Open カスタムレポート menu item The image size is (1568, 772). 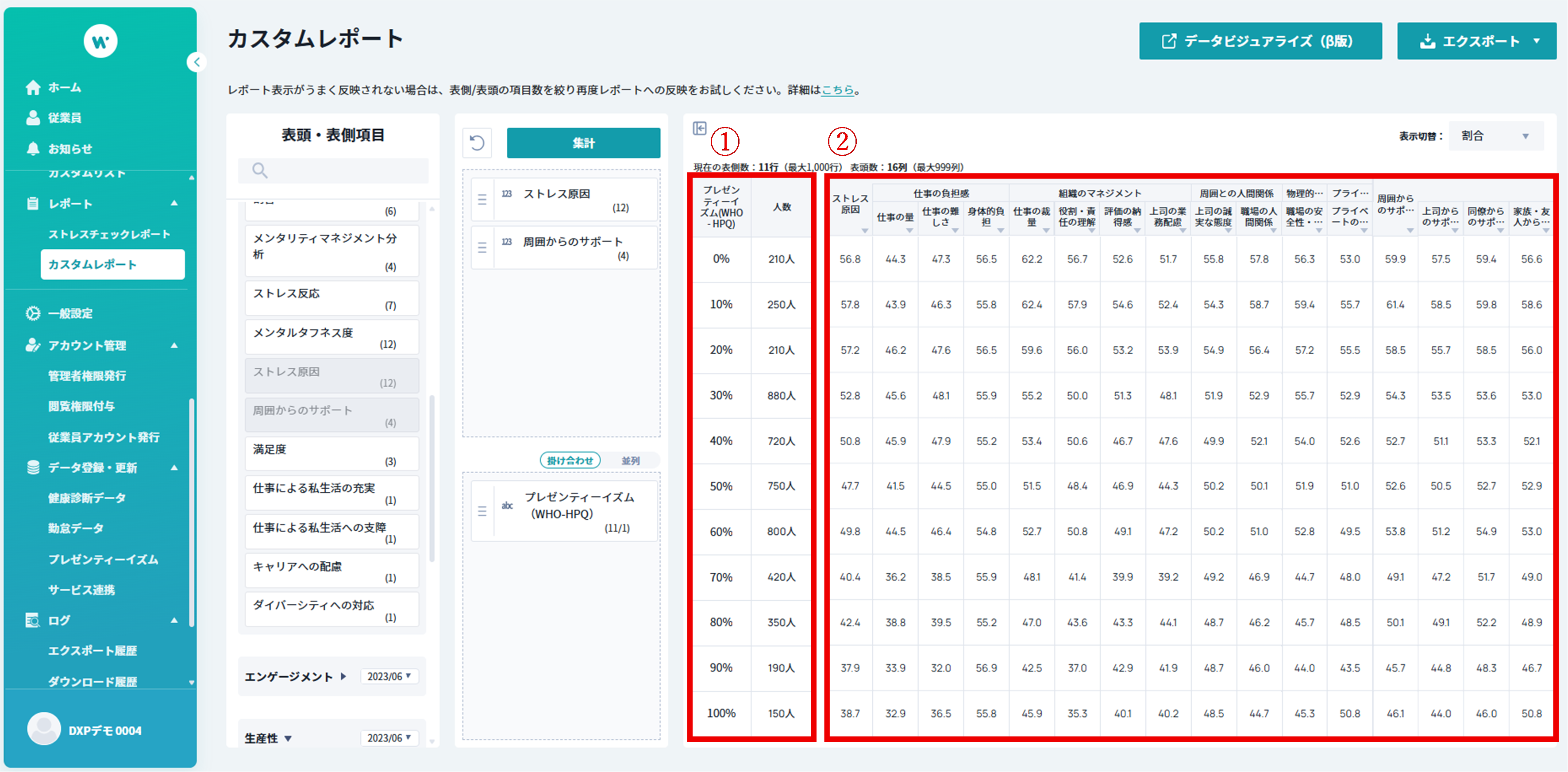[112, 264]
